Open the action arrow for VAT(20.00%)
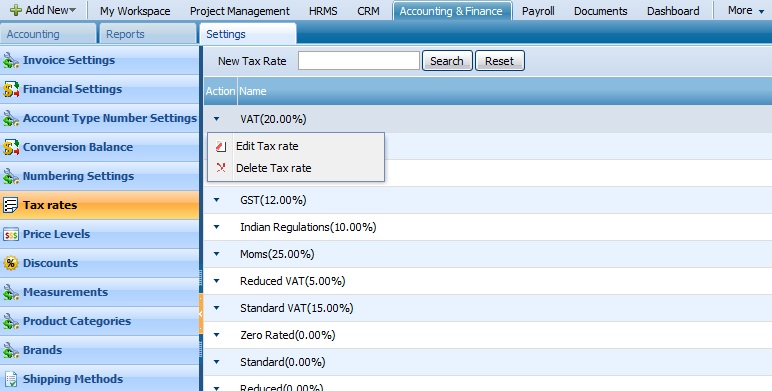The height and width of the screenshot is (391, 772). pyautogui.click(x=216, y=119)
